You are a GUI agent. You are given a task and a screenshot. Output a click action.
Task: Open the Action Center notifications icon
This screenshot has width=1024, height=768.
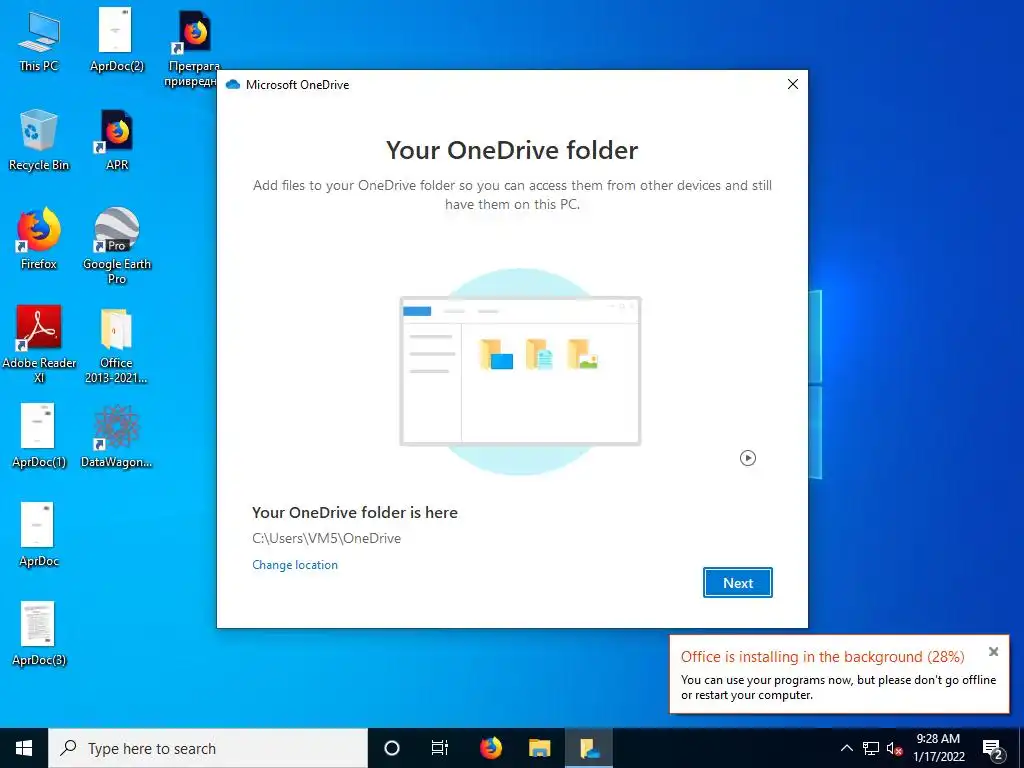[993, 749]
